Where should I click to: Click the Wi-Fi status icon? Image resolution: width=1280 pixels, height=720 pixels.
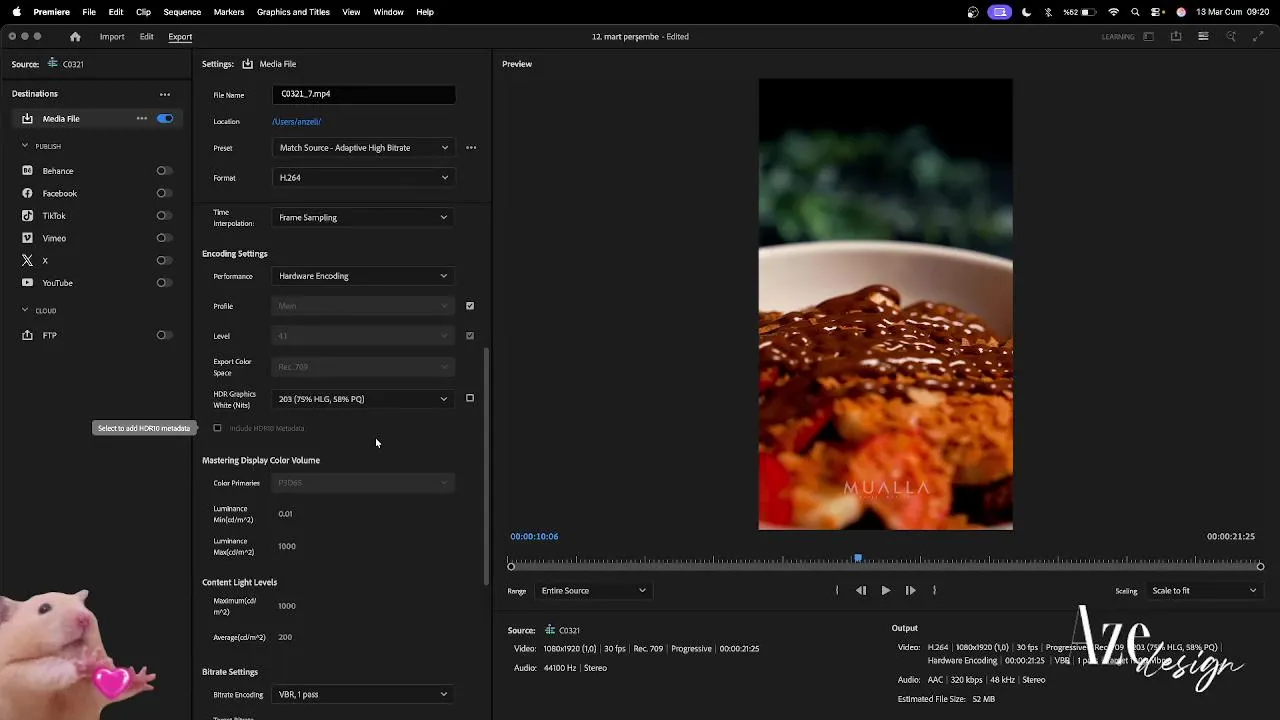1113,12
